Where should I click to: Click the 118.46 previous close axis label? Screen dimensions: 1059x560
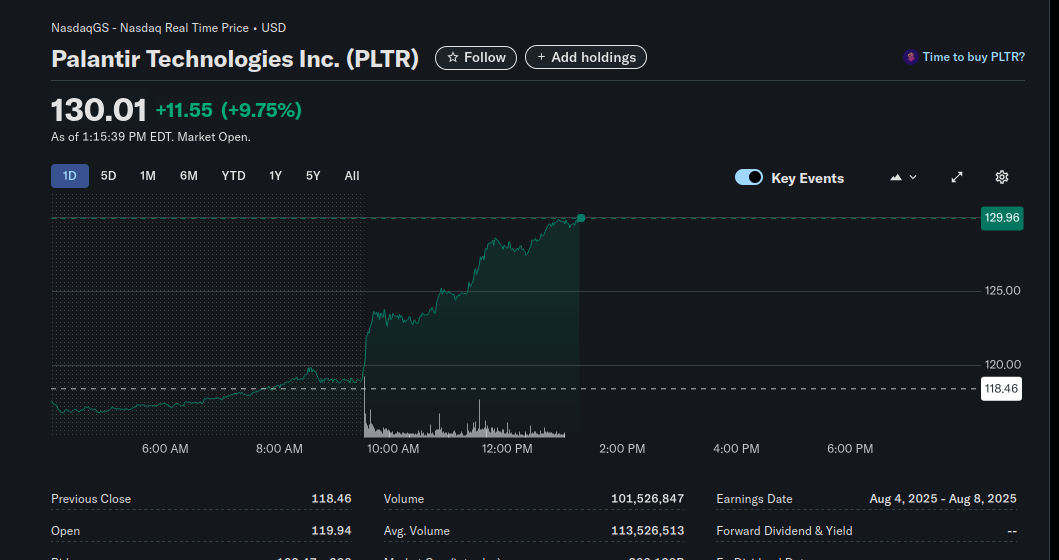[1001, 388]
